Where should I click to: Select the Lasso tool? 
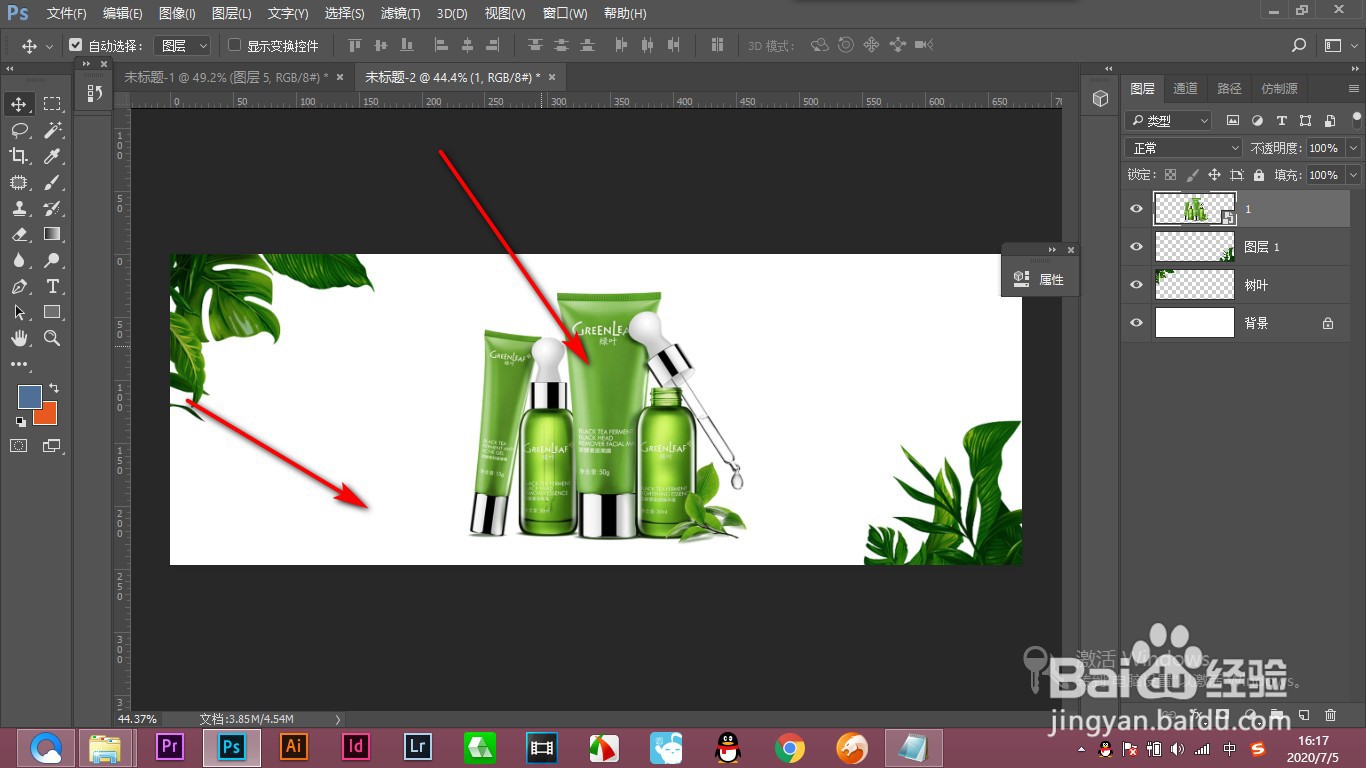tap(19, 130)
